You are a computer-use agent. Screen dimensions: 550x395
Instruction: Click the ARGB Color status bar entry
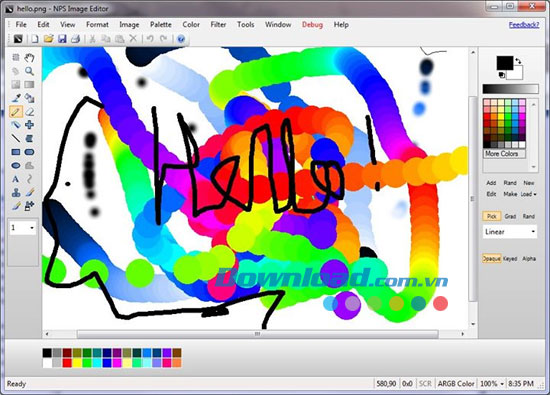[456, 384]
